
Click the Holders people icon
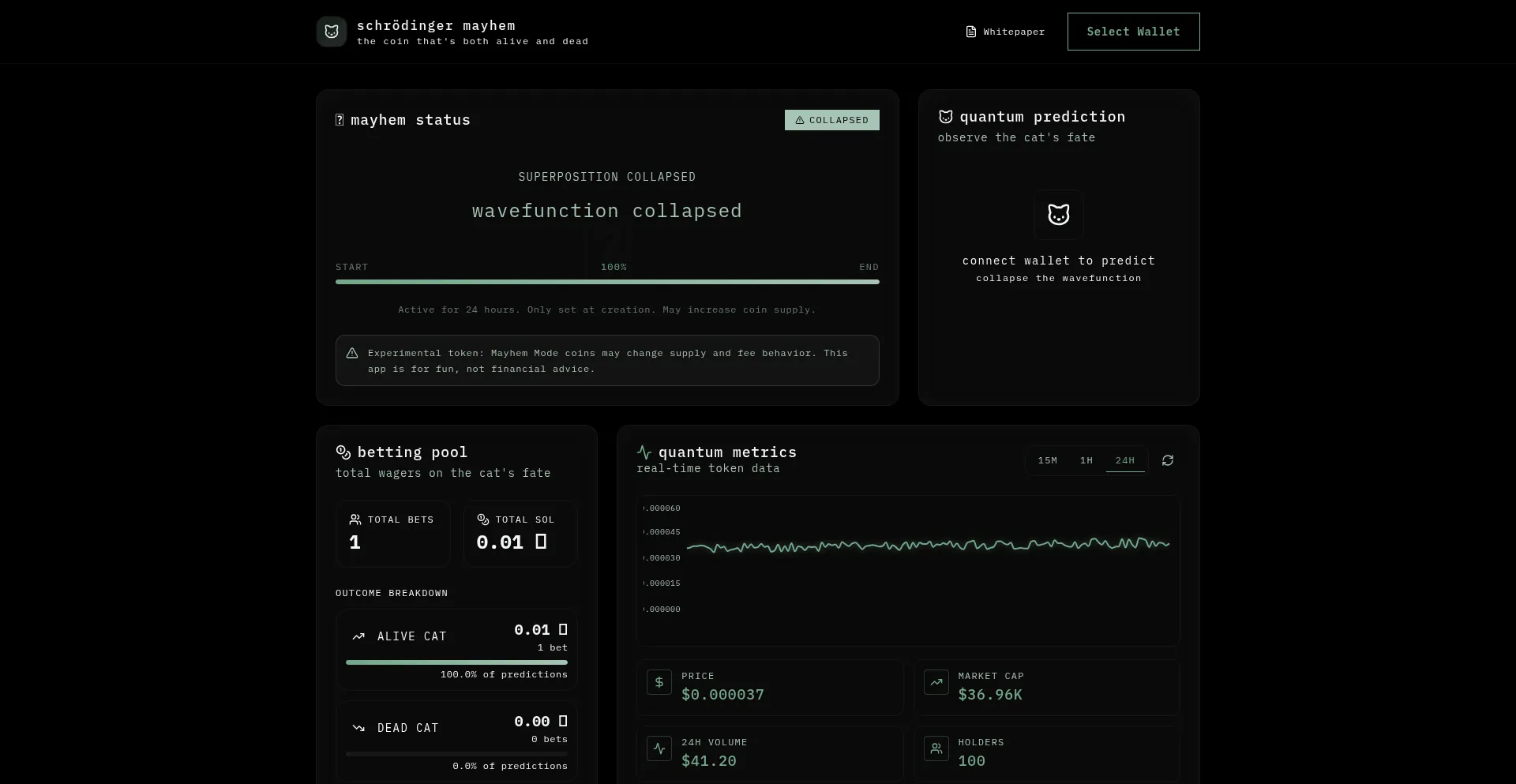click(x=936, y=748)
